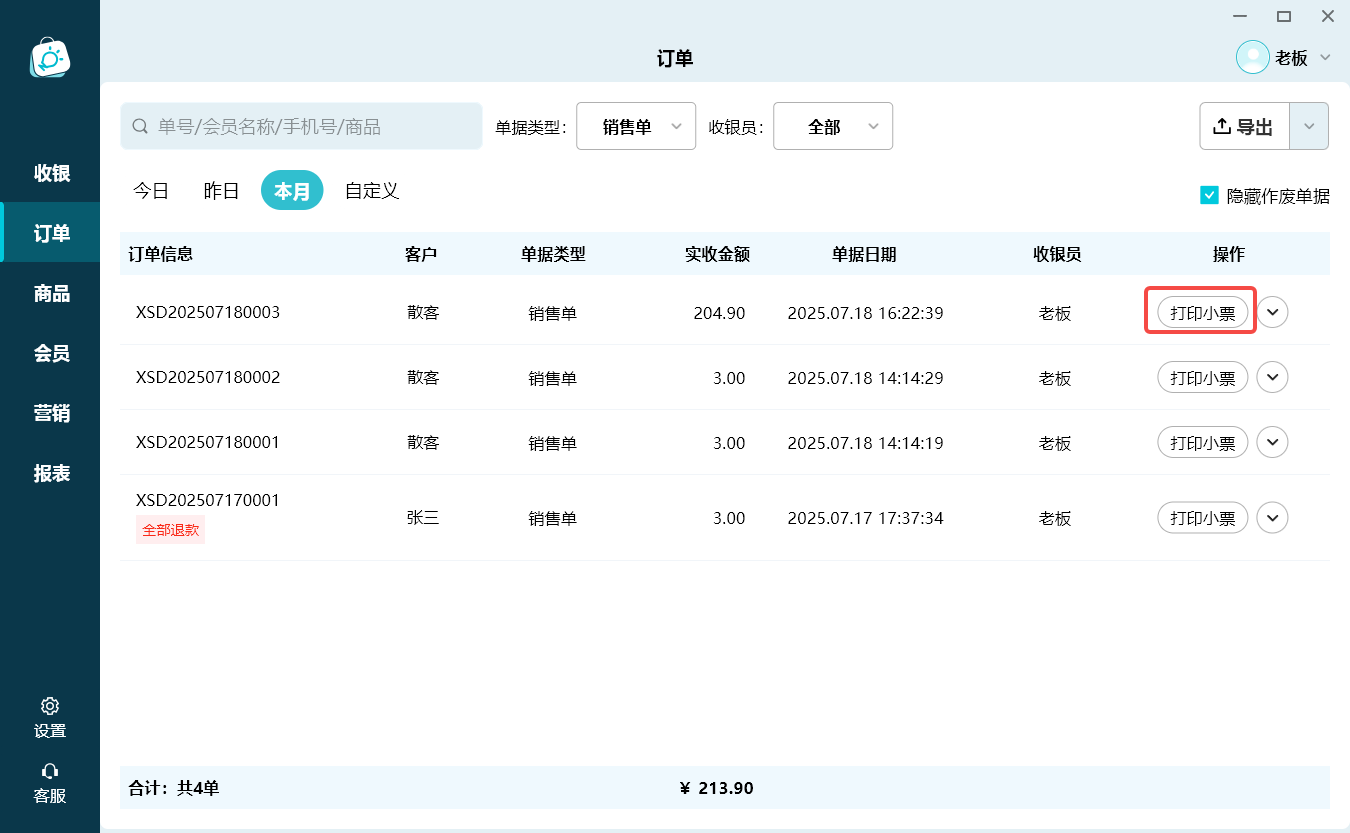The image size is (1350, 833).
Task: Open the 收银员 dropdown showing 全部
Action: (x=833, y=127)
